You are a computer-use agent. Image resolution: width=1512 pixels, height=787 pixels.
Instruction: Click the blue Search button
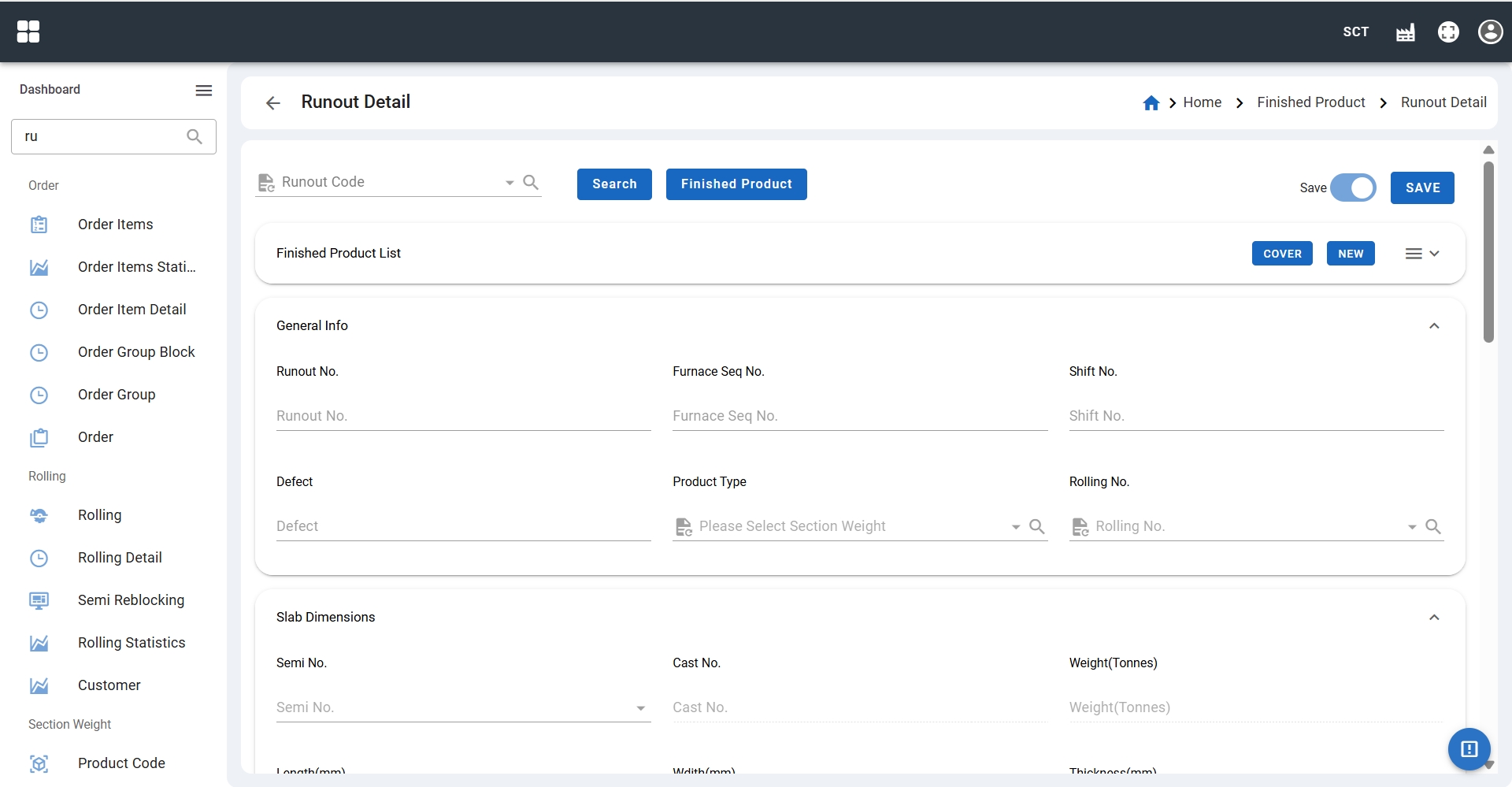[614, 184]
